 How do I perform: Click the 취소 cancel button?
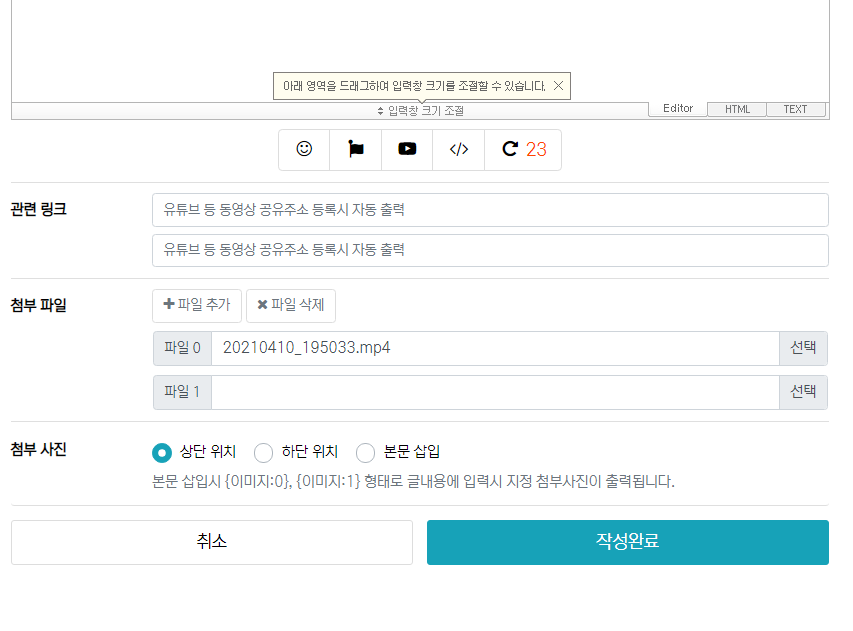coord(212,542)
